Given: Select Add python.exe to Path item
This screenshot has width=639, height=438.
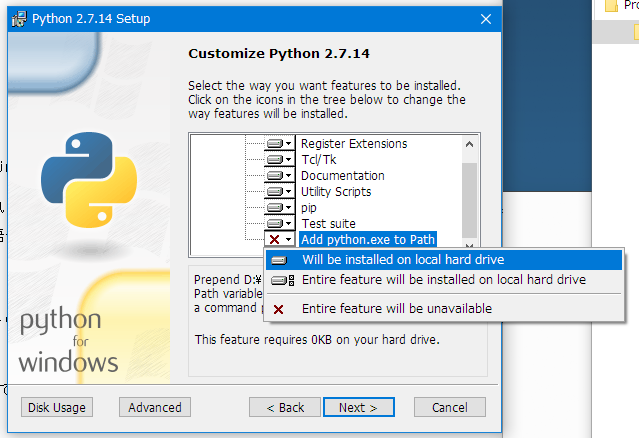Looking at the screenshot, I should [368, 239].
